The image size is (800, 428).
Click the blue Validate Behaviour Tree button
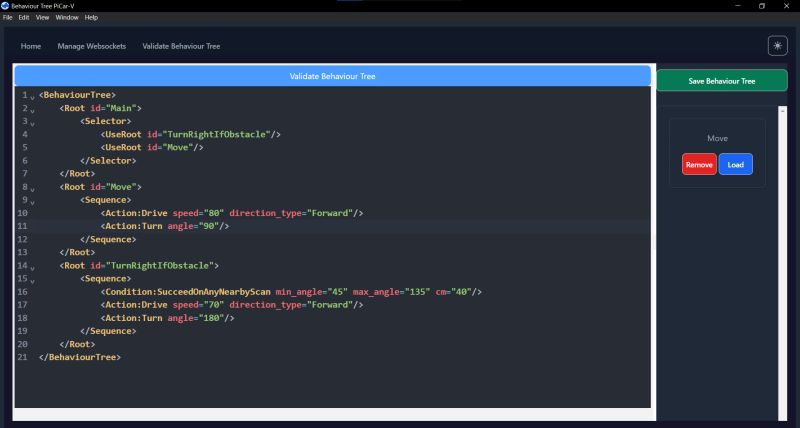(333, 76)
